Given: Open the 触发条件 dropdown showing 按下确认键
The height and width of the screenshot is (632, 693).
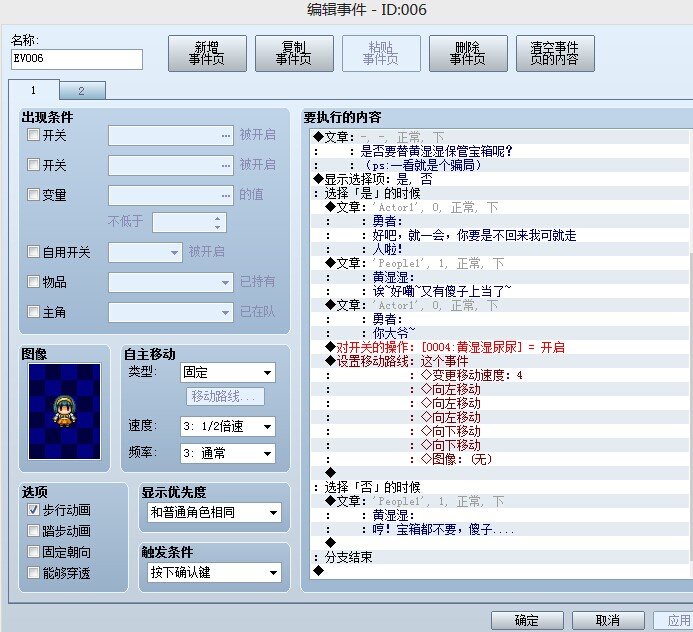Looking at the screenshot, I should (214, 573).
